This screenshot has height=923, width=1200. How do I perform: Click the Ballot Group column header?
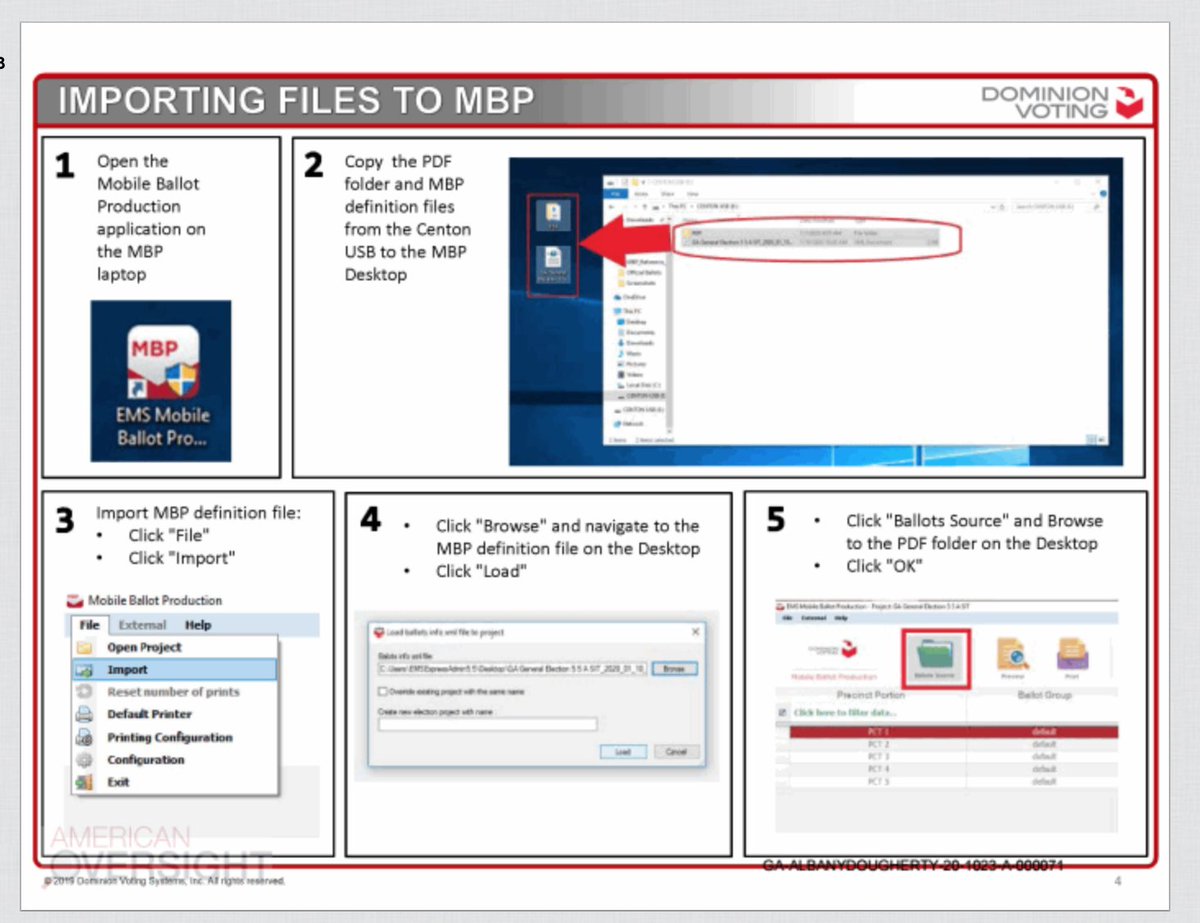tap(1045, 695)
